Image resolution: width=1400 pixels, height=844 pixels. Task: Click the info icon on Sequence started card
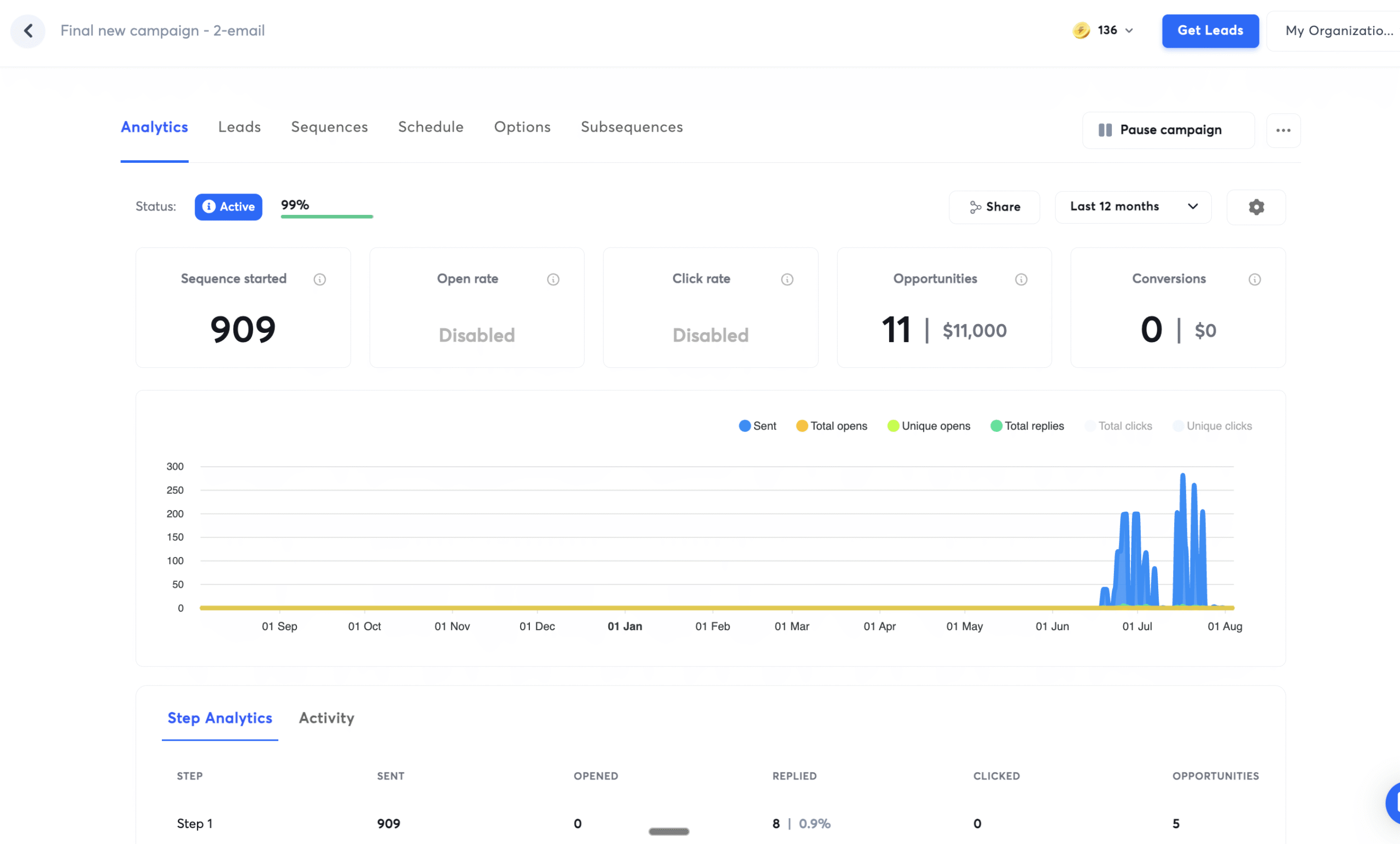click(x=320, y=279)
